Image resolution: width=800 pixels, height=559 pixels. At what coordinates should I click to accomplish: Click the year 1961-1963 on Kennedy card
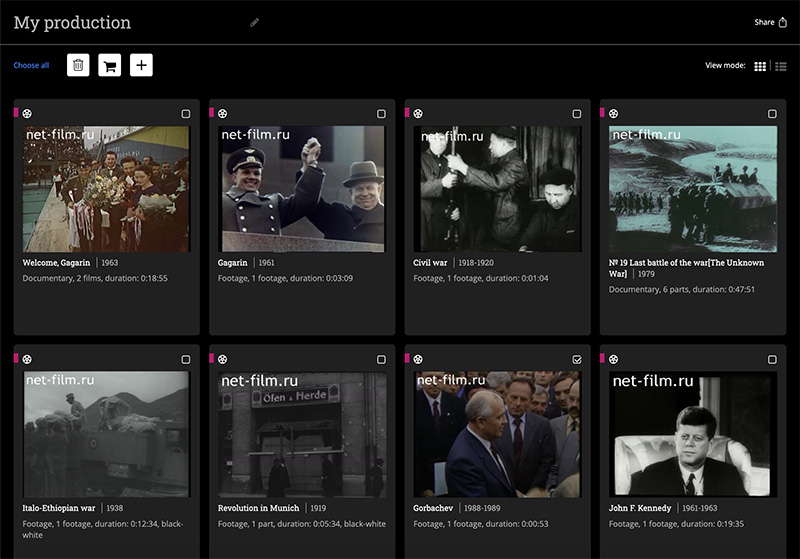tap(699, 508)
